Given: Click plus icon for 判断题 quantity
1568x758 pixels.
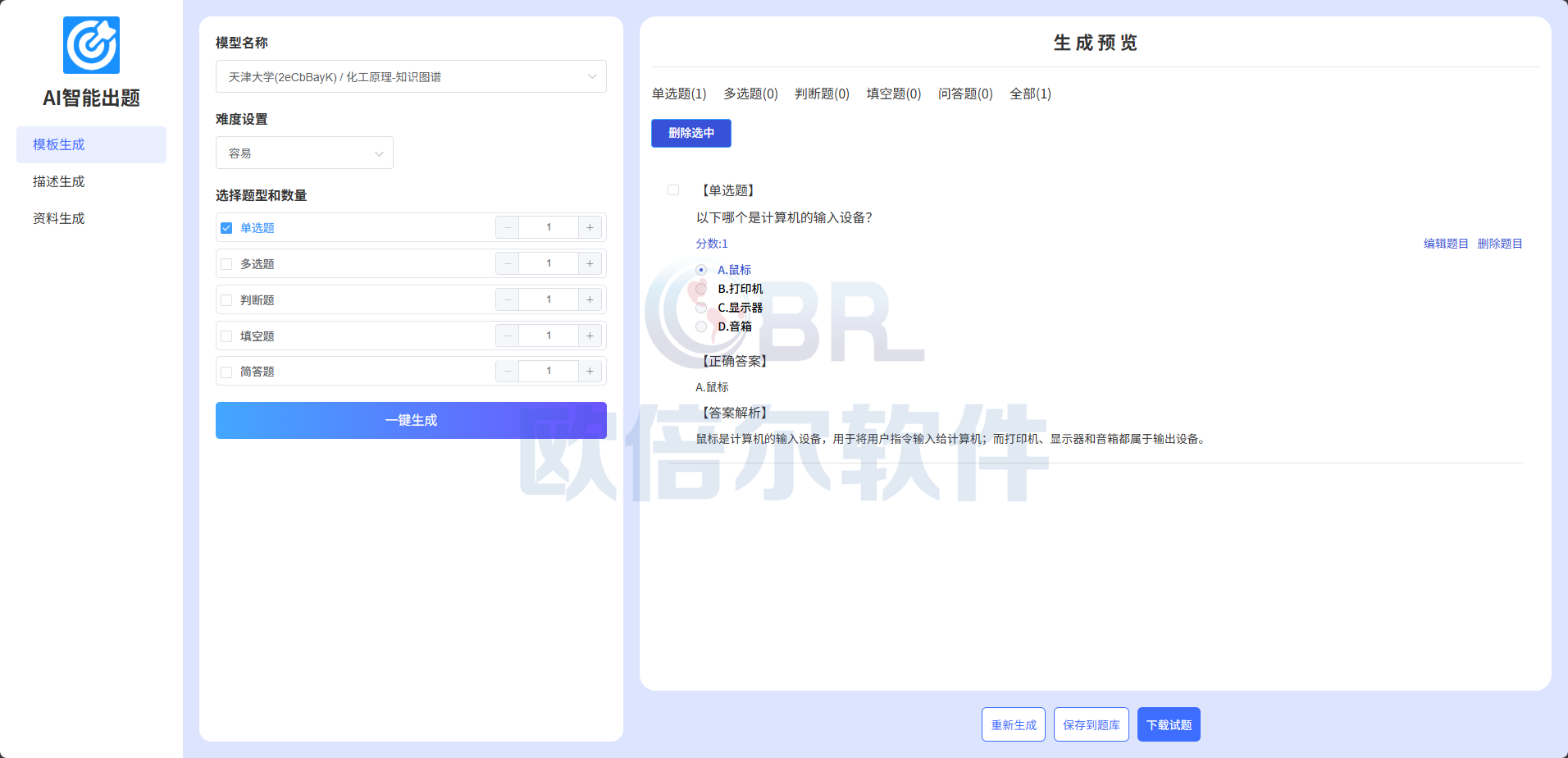Looking at the screenshot, I should click(x=590, y=299).
